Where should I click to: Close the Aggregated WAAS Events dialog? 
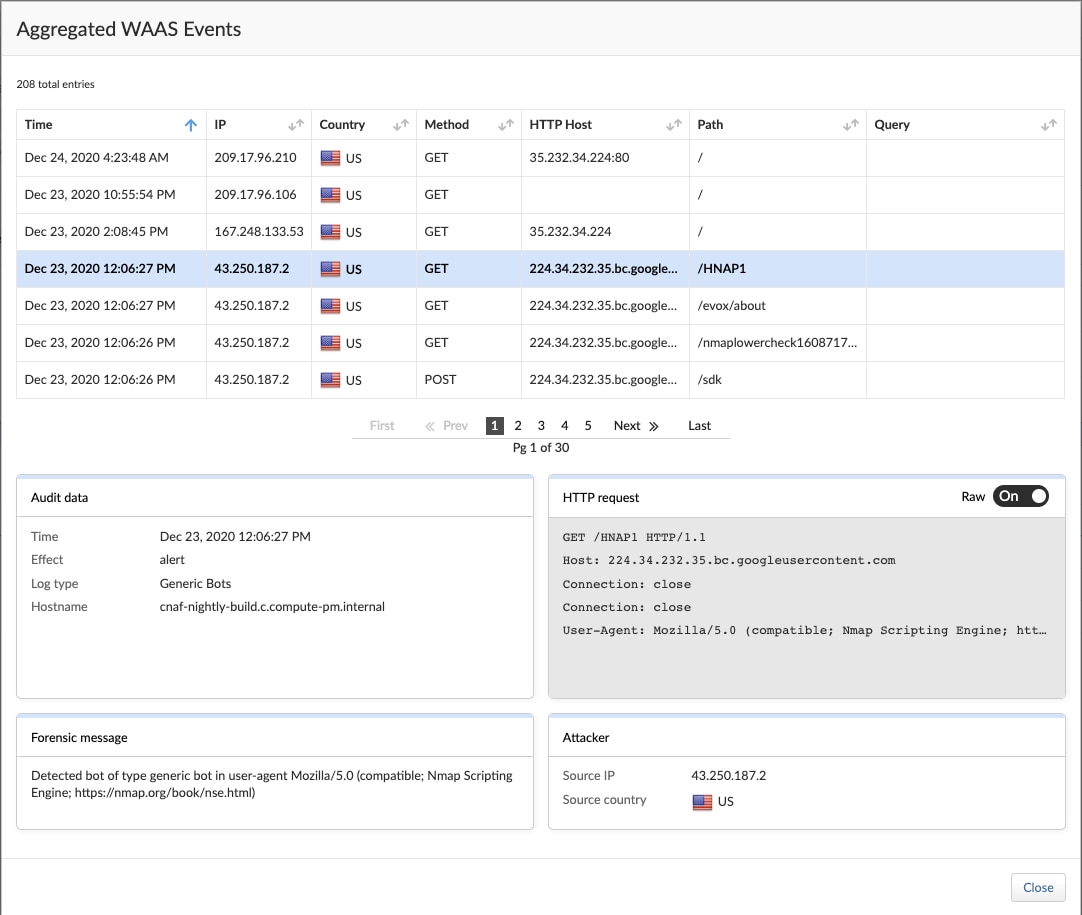1038,887
